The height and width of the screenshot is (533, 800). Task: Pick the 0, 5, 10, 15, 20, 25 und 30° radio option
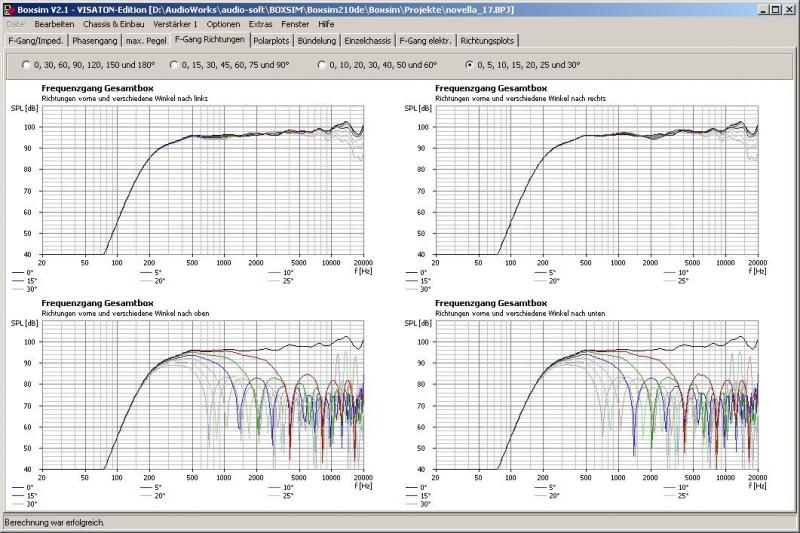tap(469, 65)
